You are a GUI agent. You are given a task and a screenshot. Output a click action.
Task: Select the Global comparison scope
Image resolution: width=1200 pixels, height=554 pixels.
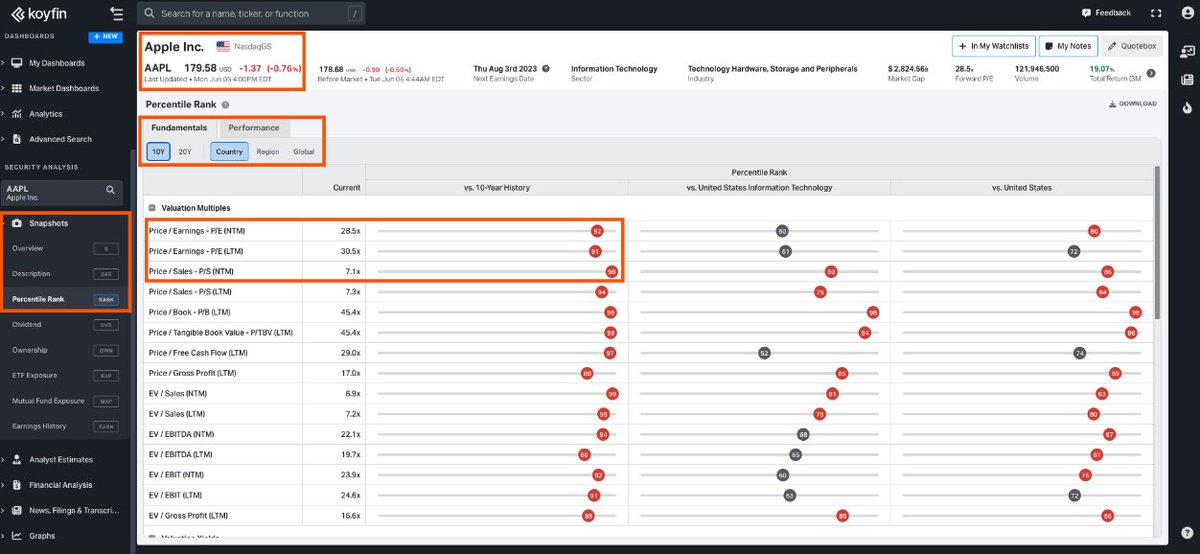(x=303, y=152)
